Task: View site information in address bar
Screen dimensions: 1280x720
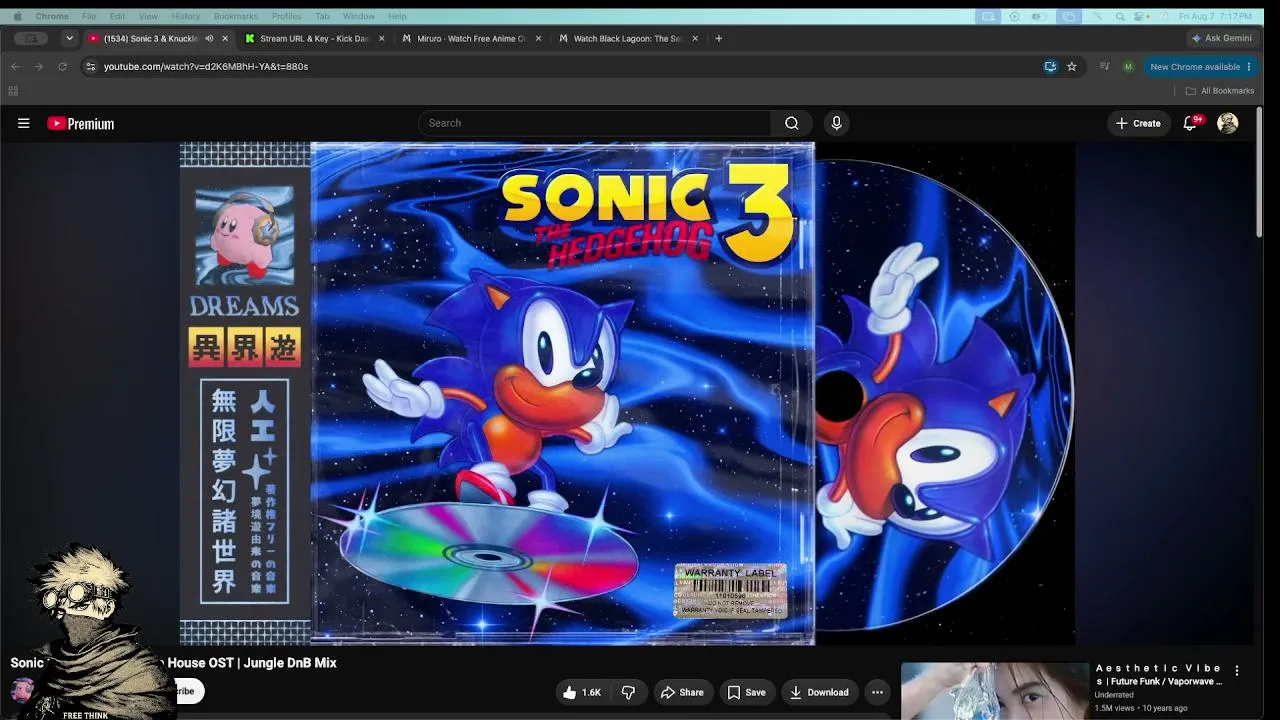Action: 90,66
